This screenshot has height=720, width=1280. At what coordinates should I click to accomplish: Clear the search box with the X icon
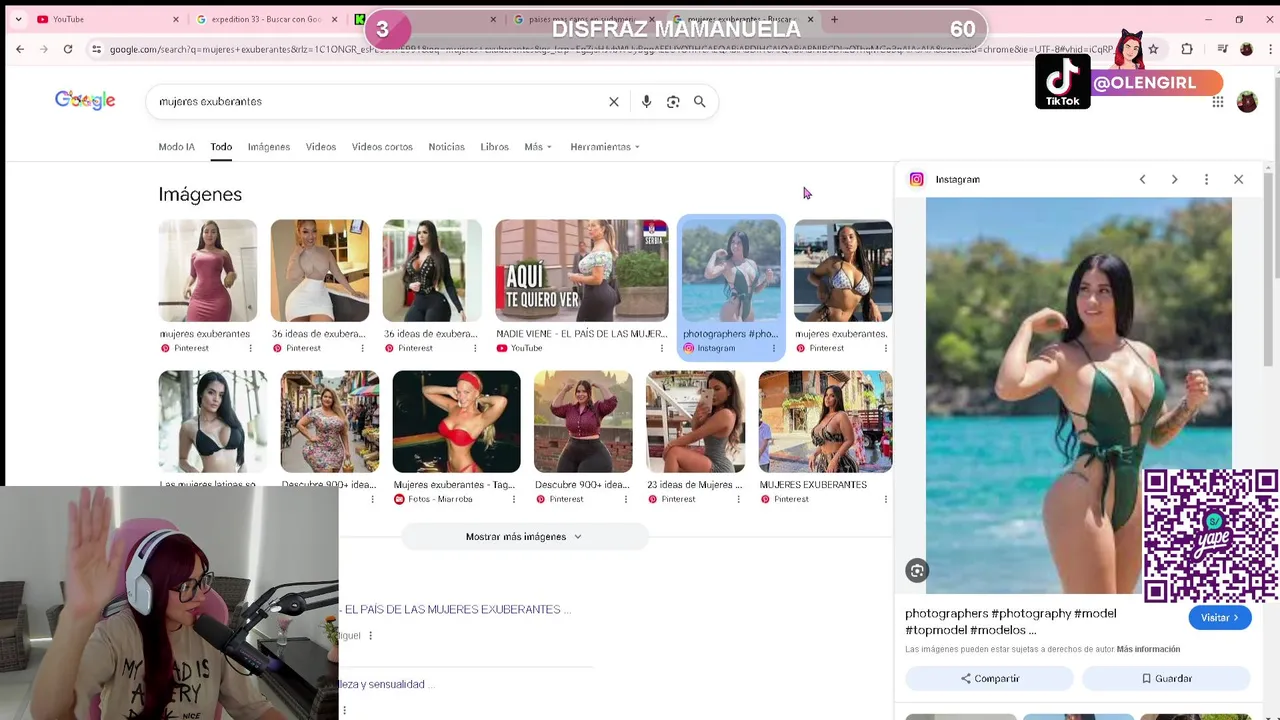tap(614, 102)
